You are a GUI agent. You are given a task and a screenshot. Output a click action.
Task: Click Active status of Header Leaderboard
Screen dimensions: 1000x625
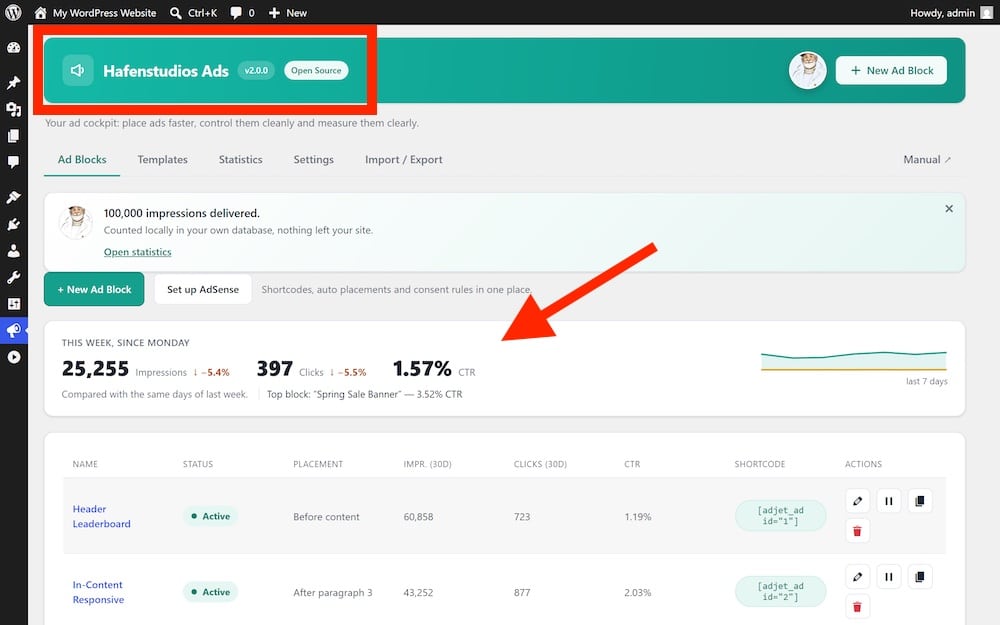point(210,517)
